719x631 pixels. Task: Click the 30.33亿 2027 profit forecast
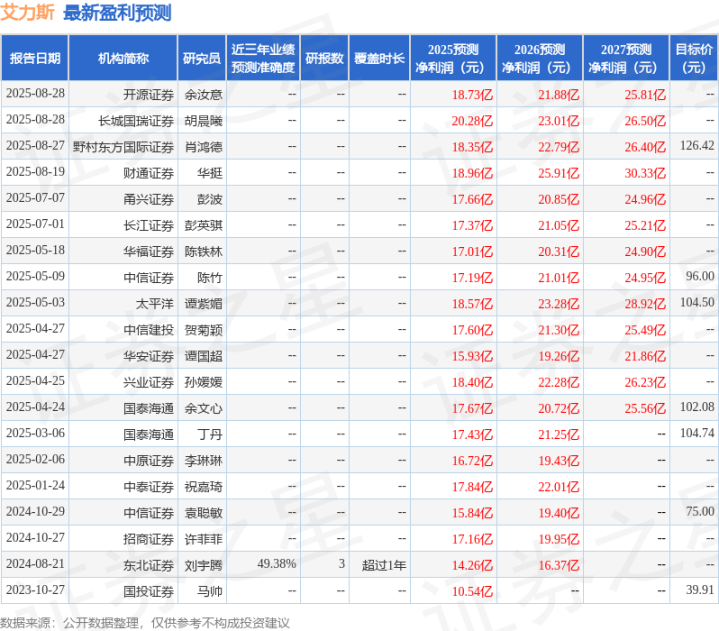645,174
